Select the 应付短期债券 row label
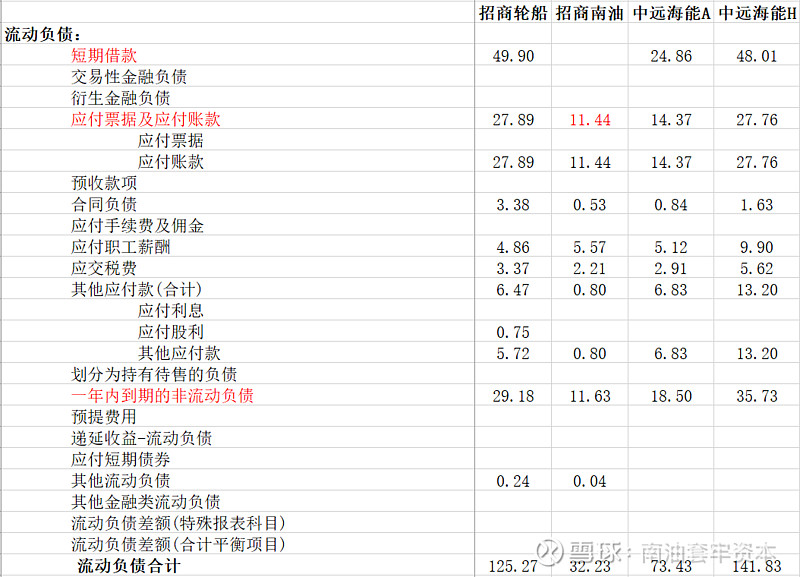Viewport: 800px width, 577px height. click(x=120, y=460)
